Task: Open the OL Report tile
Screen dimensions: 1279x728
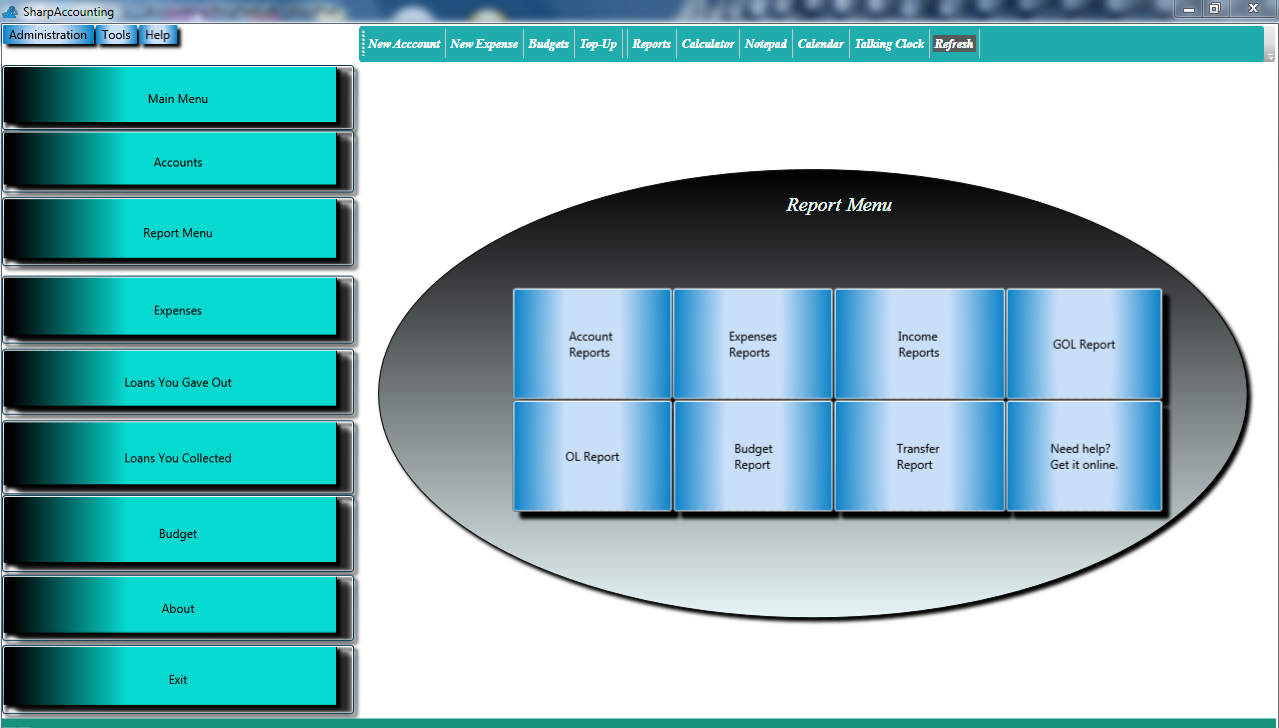Action: click(x=592, y=456)
